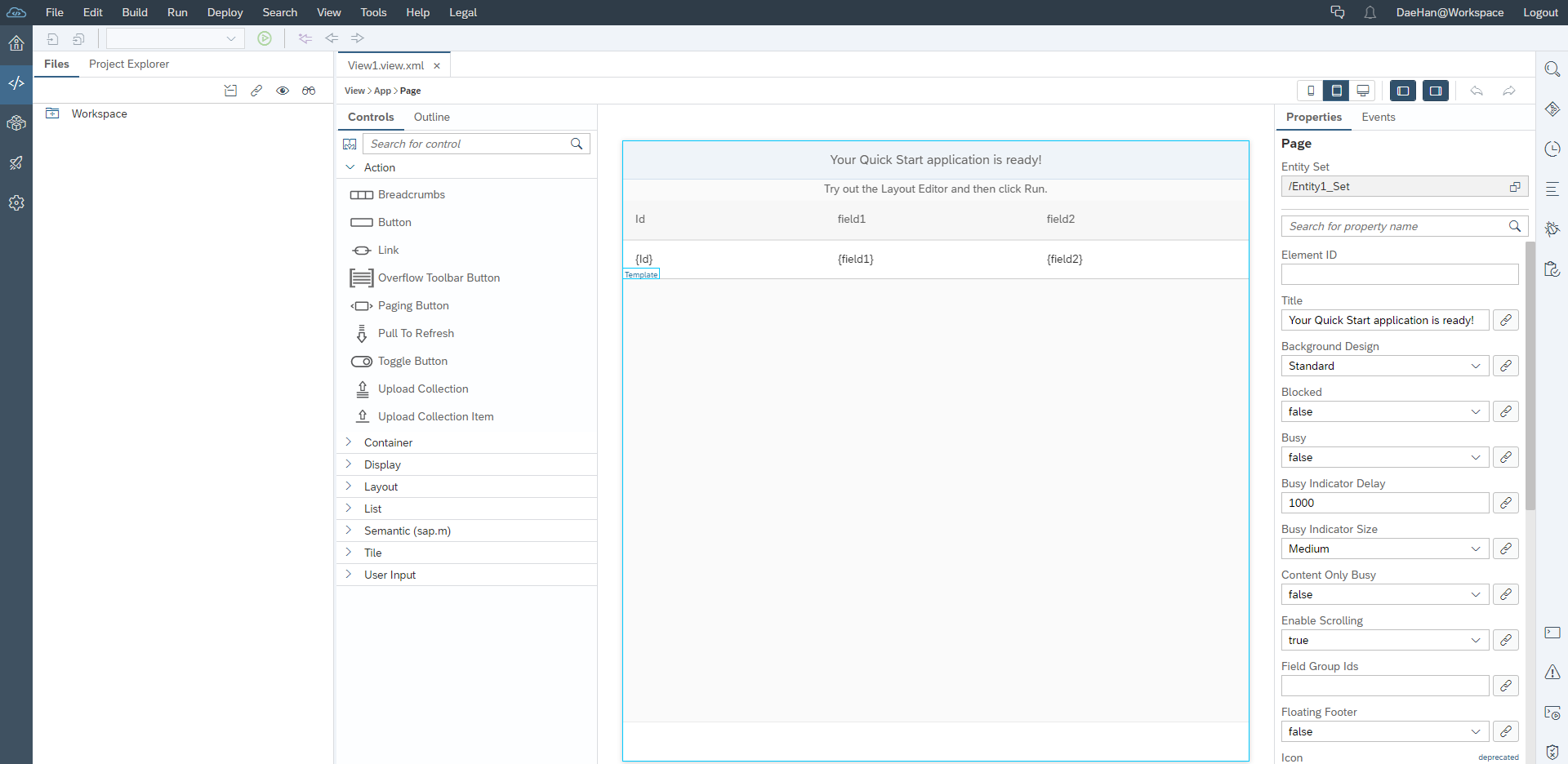Open the debugger bug icon
This screenshot has width=1568, height=764.
coord(1552,229)
